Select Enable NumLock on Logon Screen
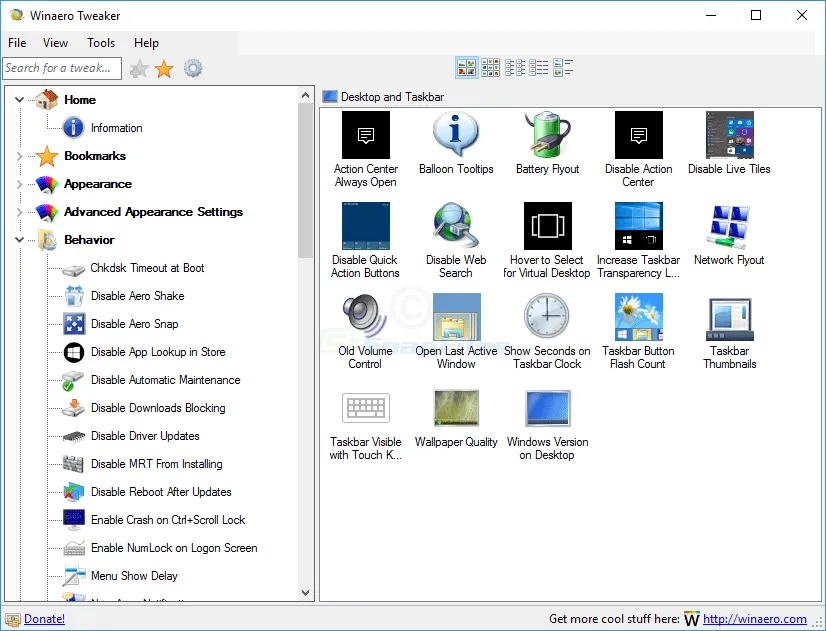This screenshot has height=631, width=826. [174, 548]
